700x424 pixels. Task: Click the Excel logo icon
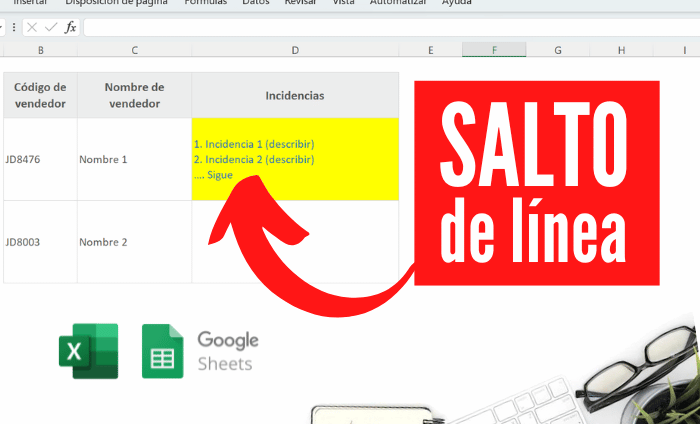coord(88,351)
